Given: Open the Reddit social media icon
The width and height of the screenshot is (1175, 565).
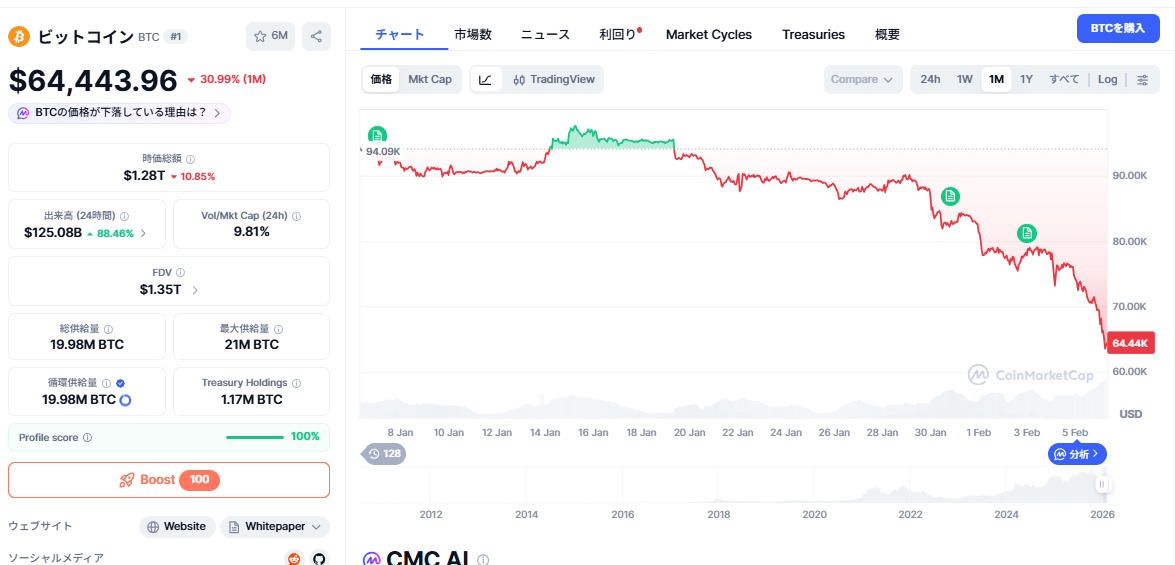Looking at the screenshot, I should (x=294, y=559).
